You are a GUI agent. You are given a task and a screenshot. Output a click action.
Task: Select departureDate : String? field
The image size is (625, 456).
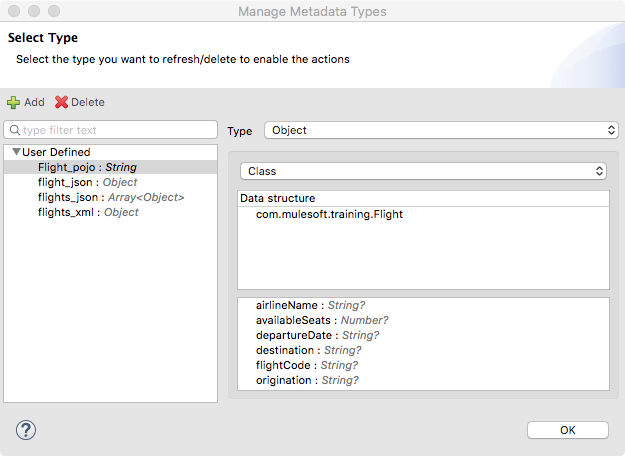[423, 335]
